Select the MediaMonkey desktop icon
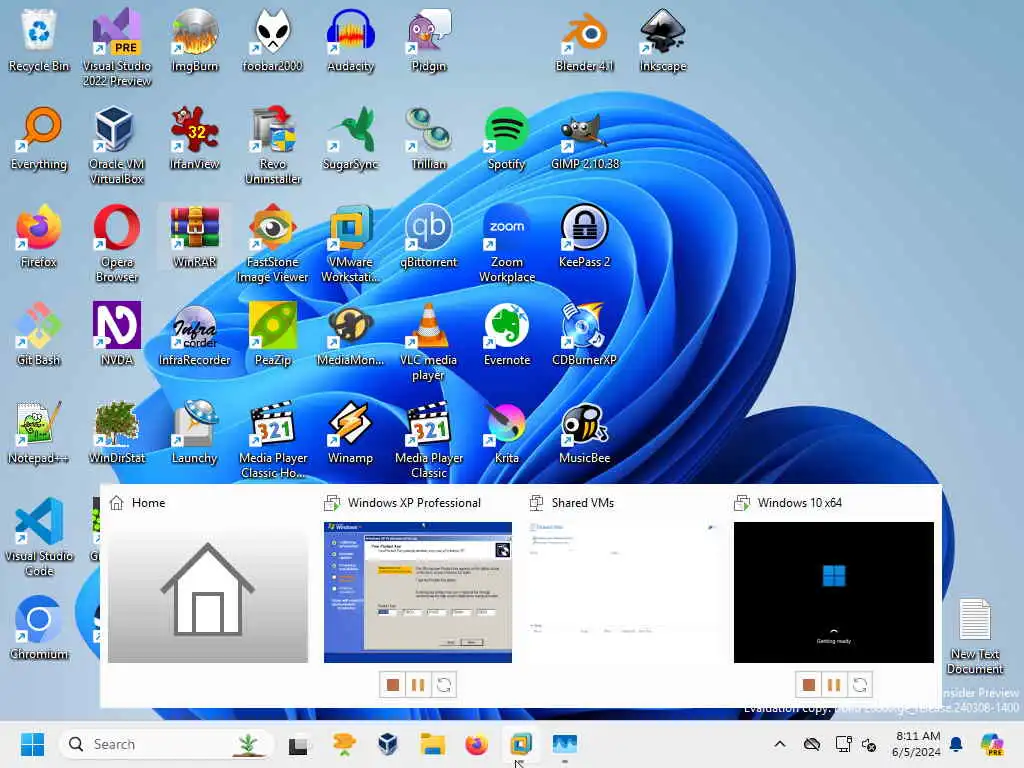 351,334
